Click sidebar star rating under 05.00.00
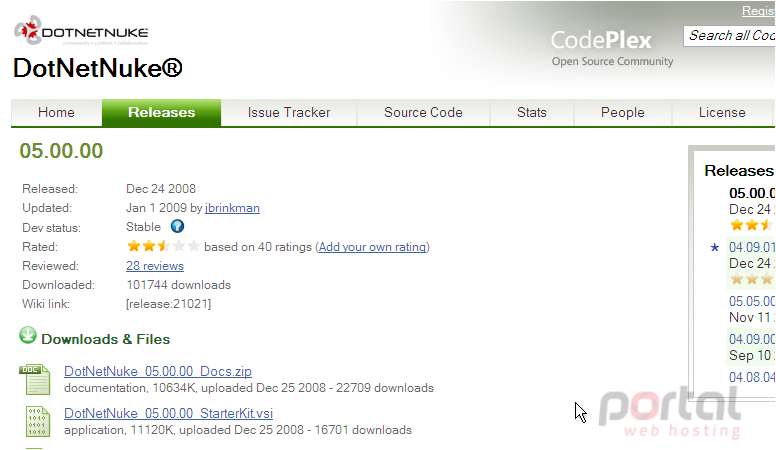 (751, 225)
